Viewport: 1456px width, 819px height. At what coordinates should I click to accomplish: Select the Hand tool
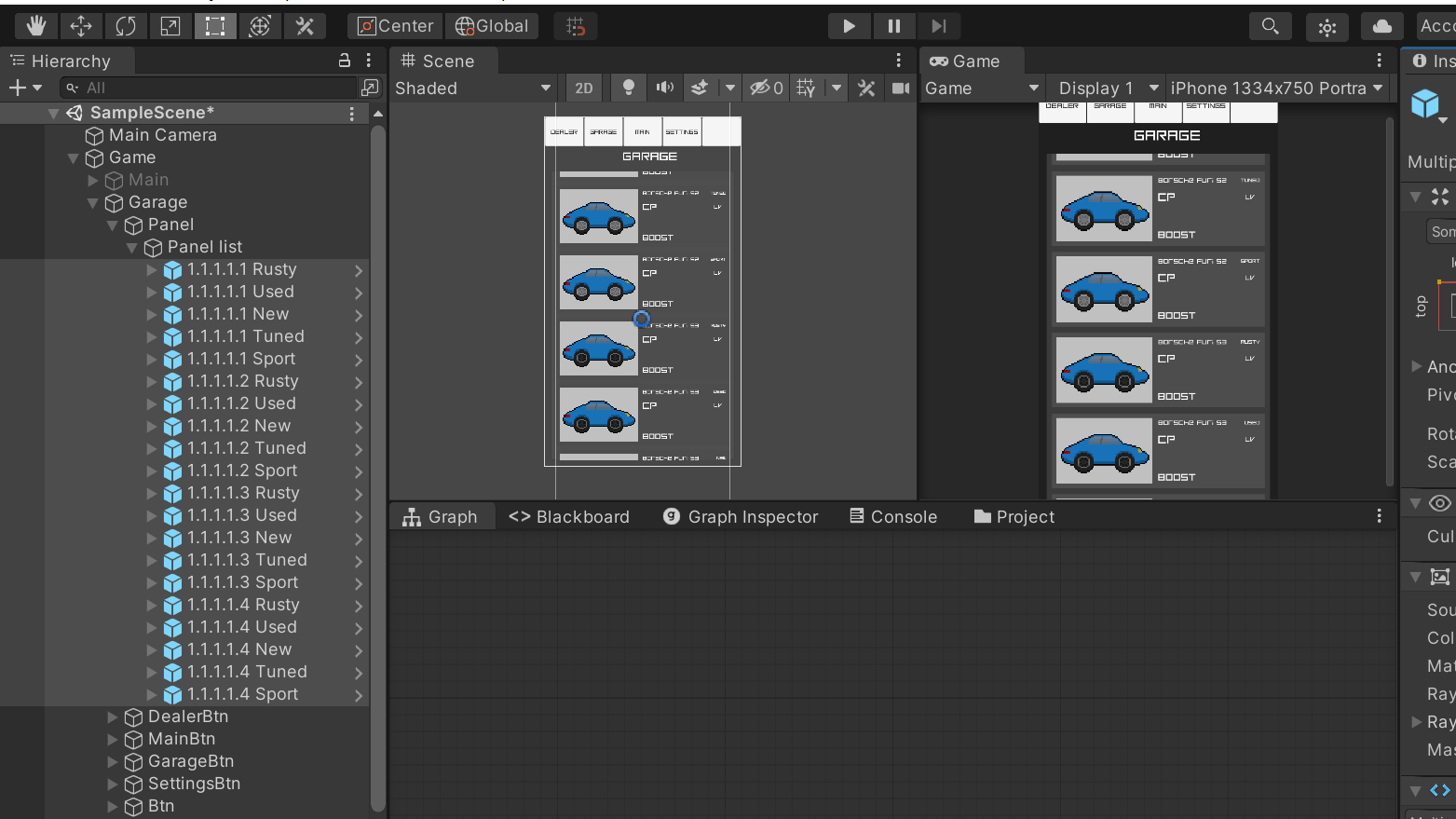[36, 26]
